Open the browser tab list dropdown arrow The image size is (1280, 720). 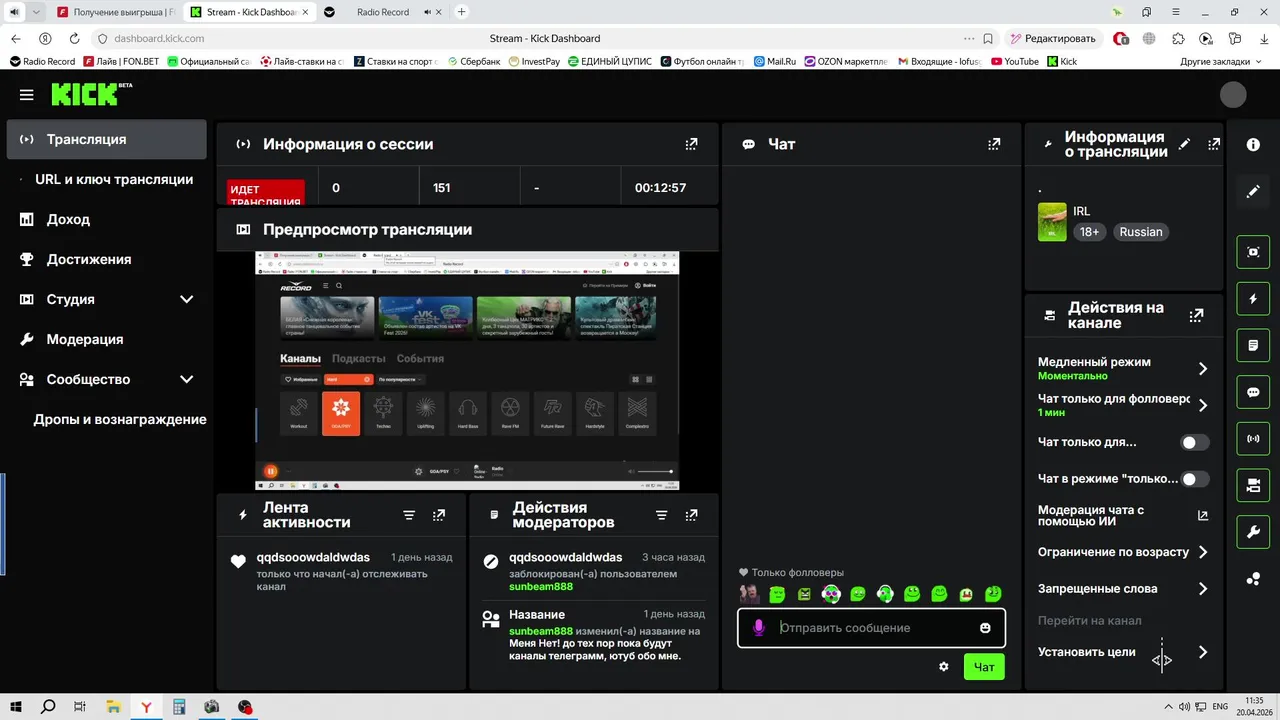tap(37, 12)
